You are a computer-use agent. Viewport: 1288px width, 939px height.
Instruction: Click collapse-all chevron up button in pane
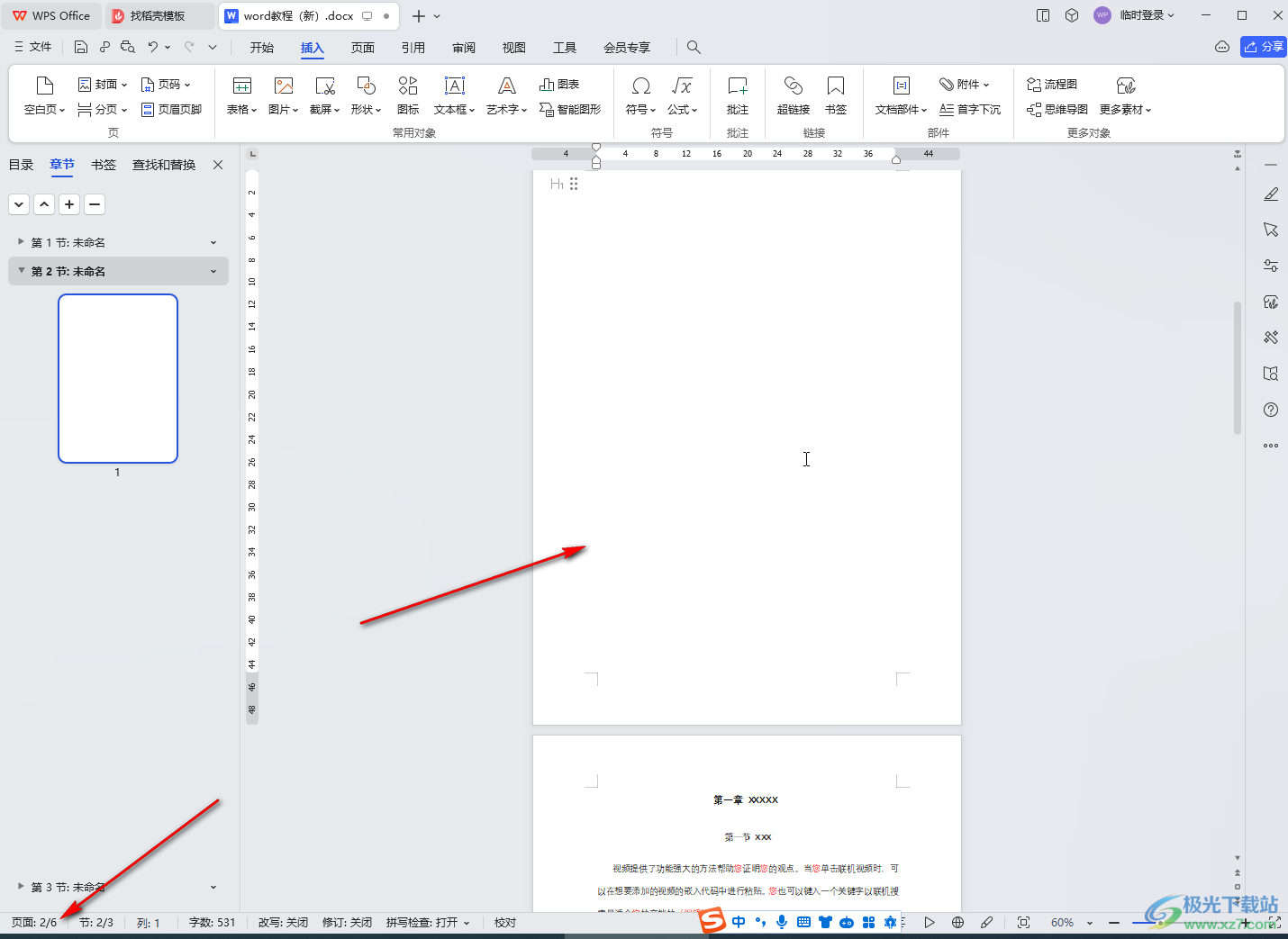point(44,204)
